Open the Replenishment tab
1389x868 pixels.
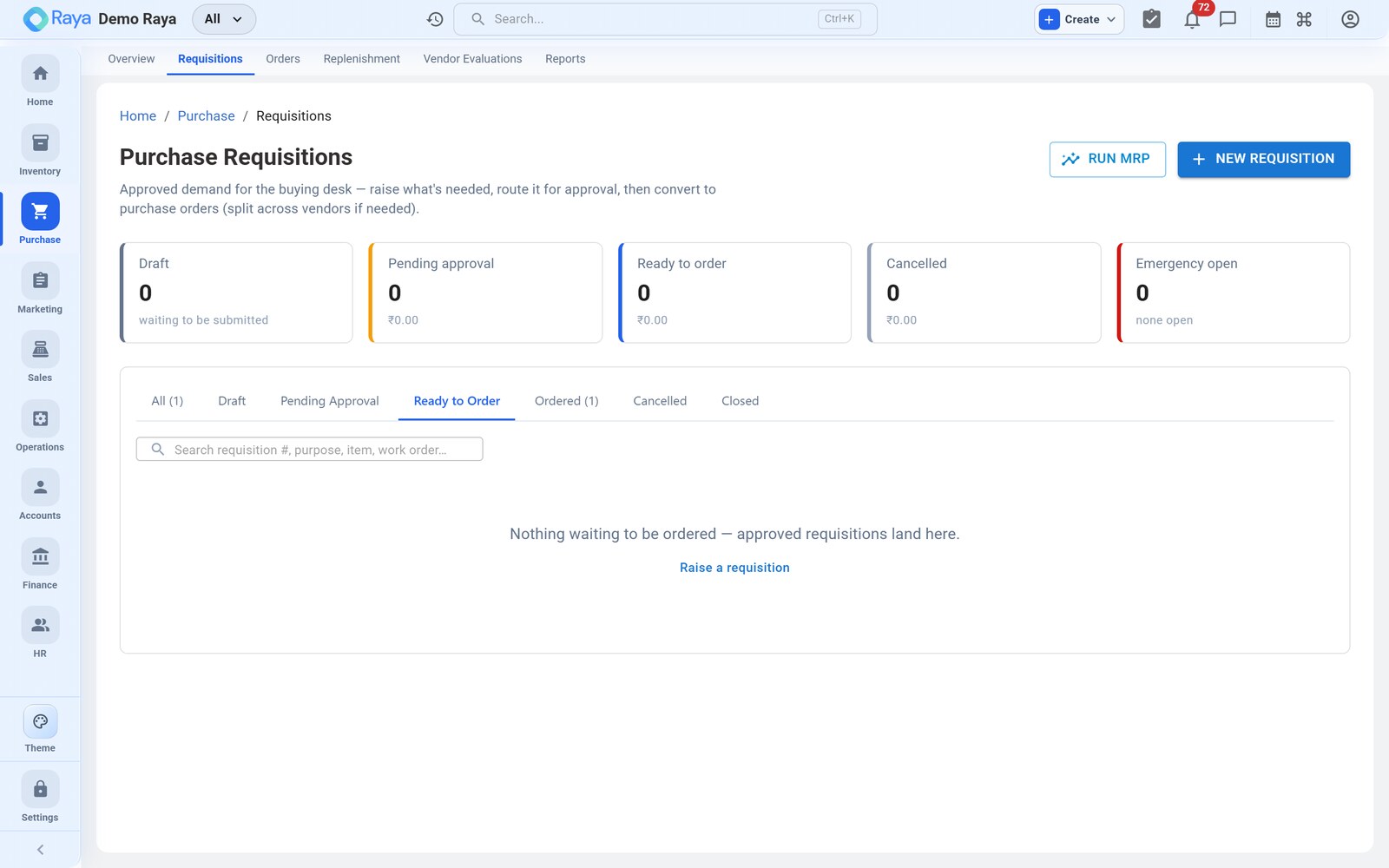pyautogui.click(x=361, y=59)
